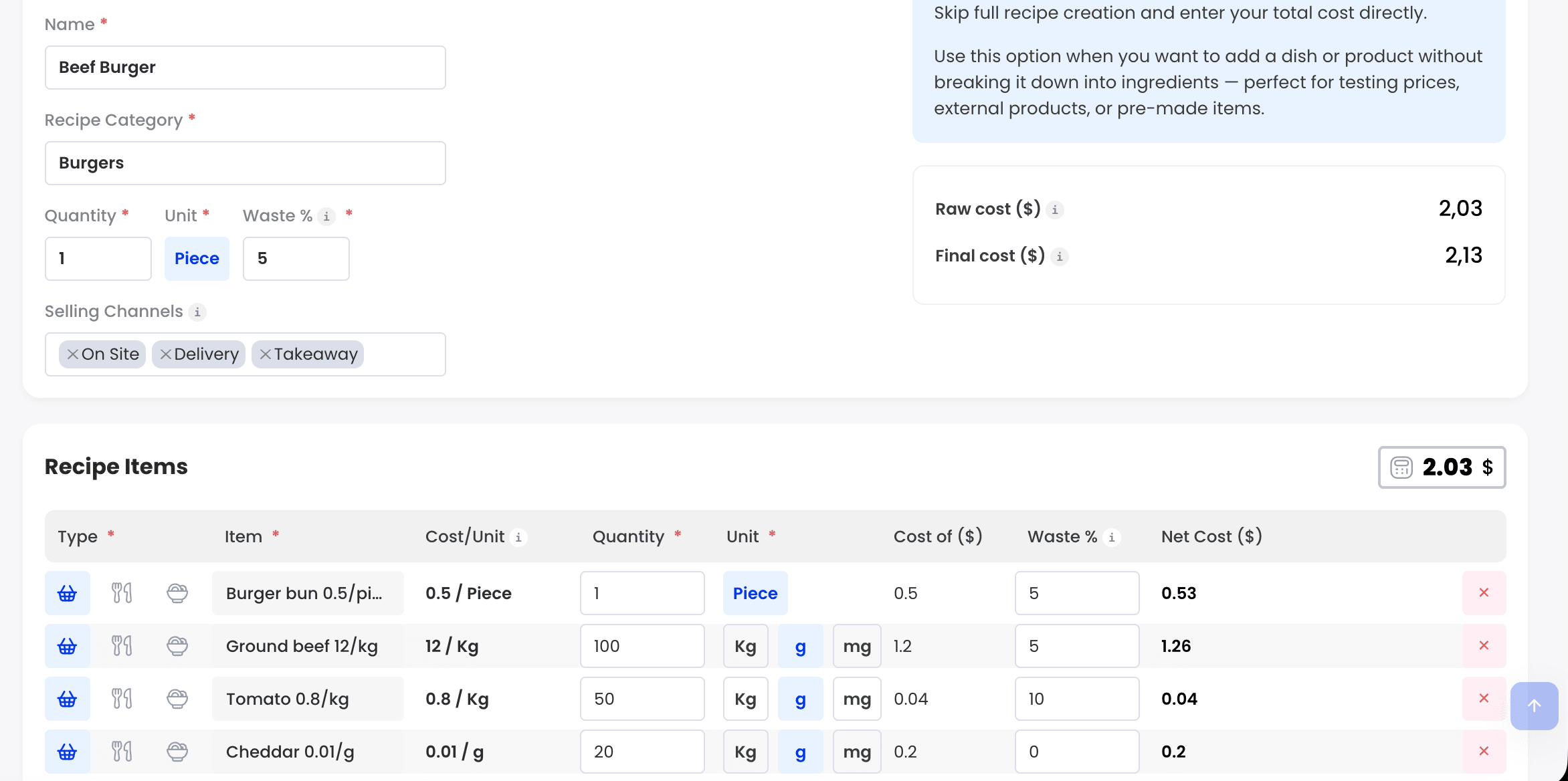Screen dimensions: 1568x781
Task: Click the Burger bun net cost 0.53
Action: pos(1179,593)
